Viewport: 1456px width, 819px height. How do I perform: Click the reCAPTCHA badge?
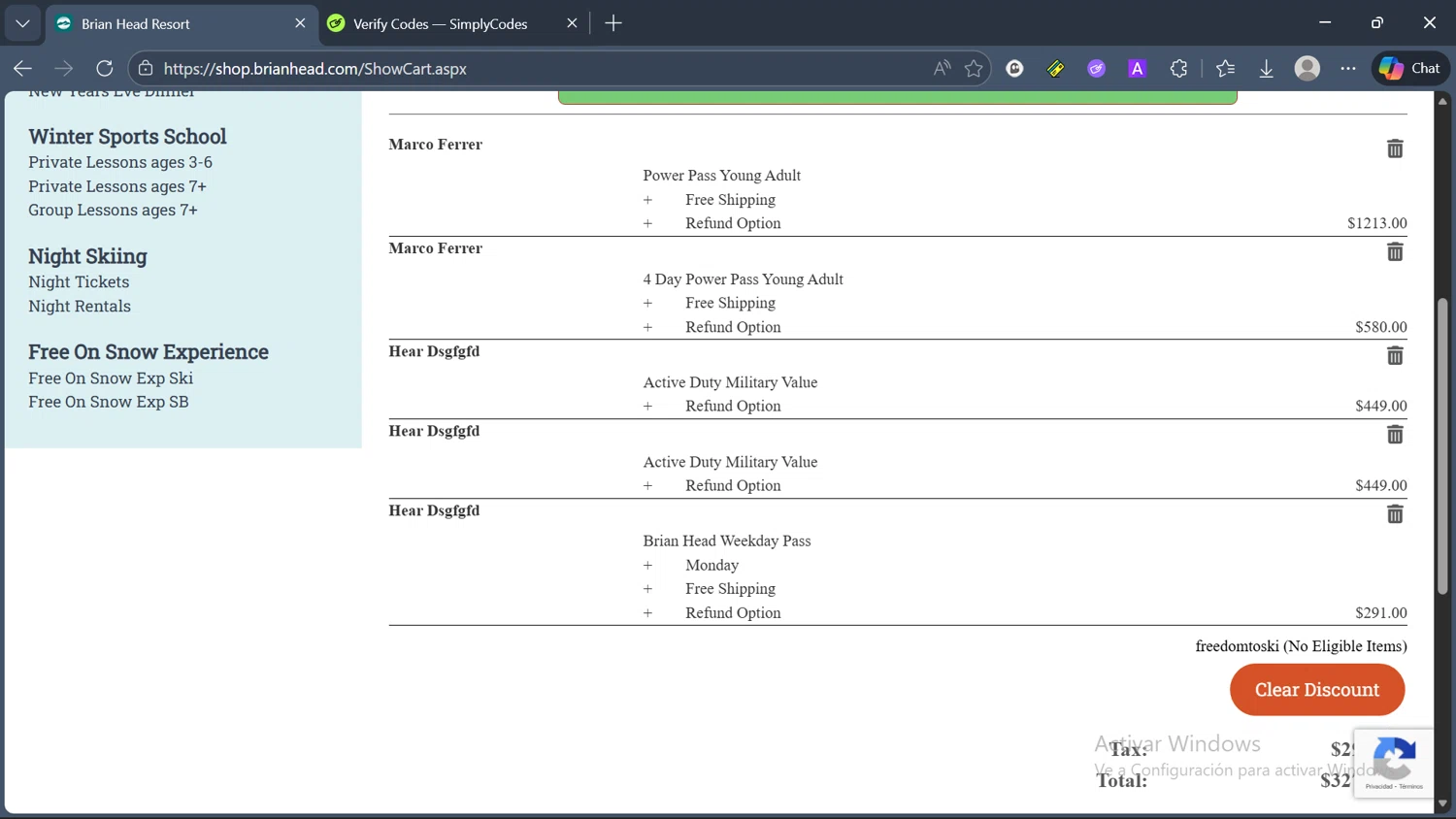point(1394,763)
